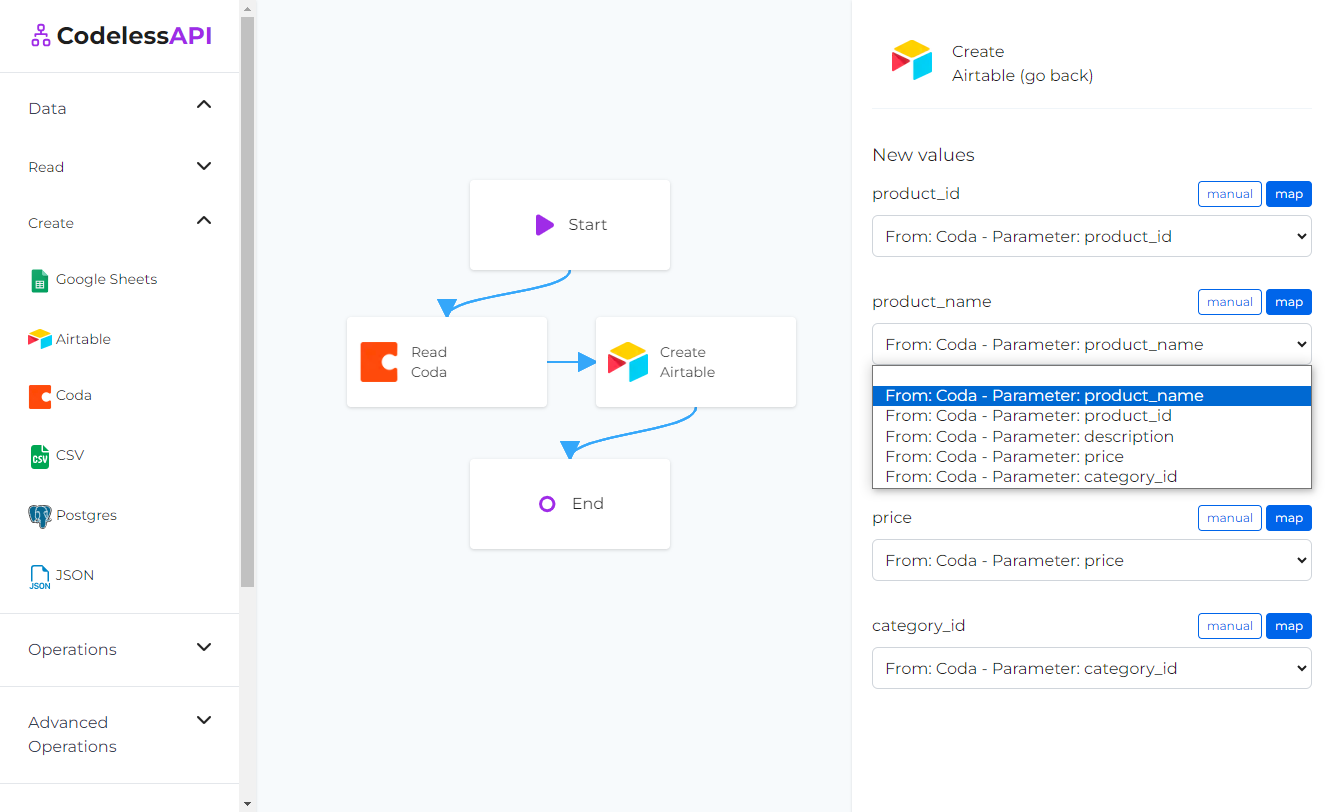Click 'Create Airtable' node text
The width and height of the screenshot is (1332, 812).
[687, 362]
